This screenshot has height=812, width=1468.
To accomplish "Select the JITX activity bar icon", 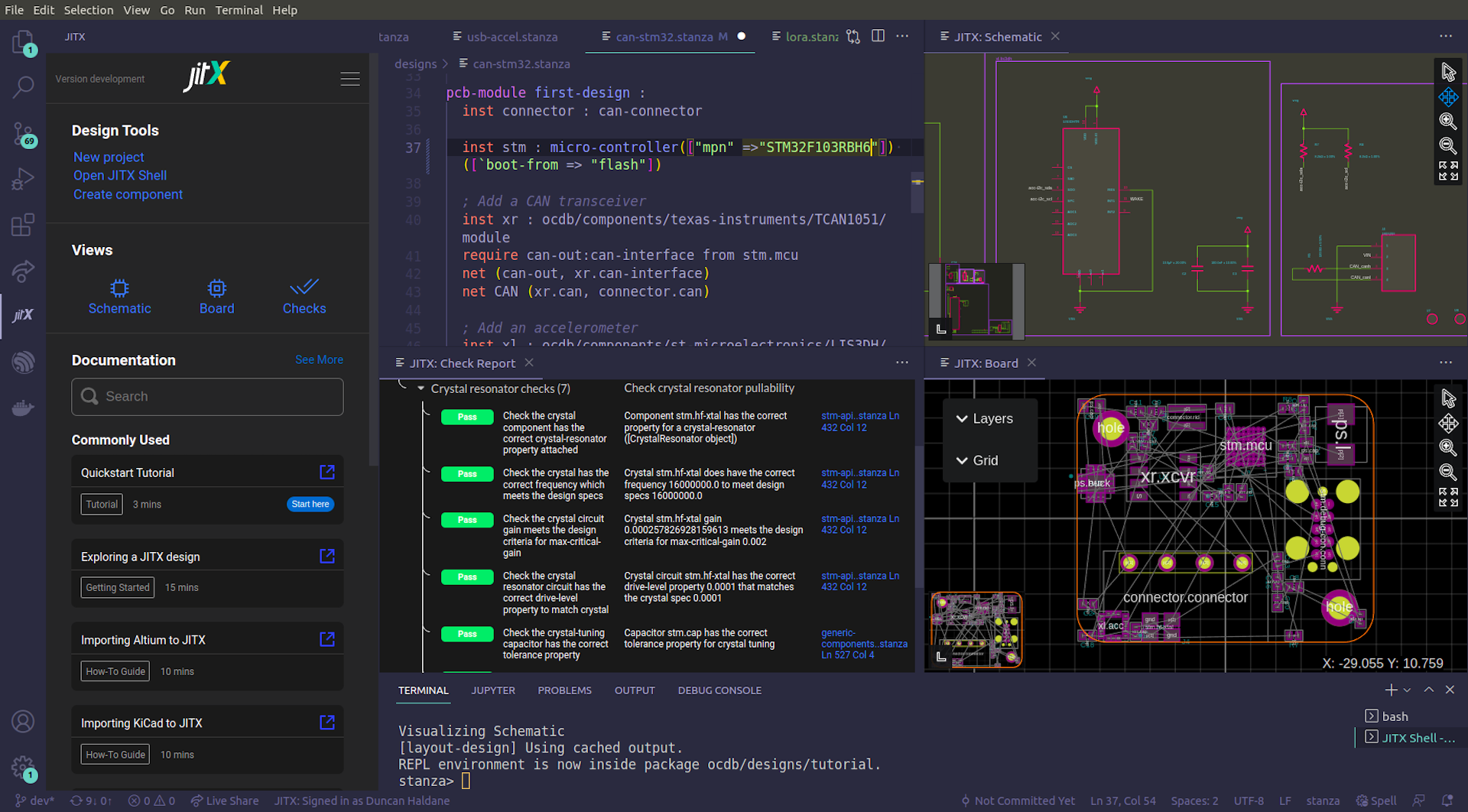I will point(23,315).
